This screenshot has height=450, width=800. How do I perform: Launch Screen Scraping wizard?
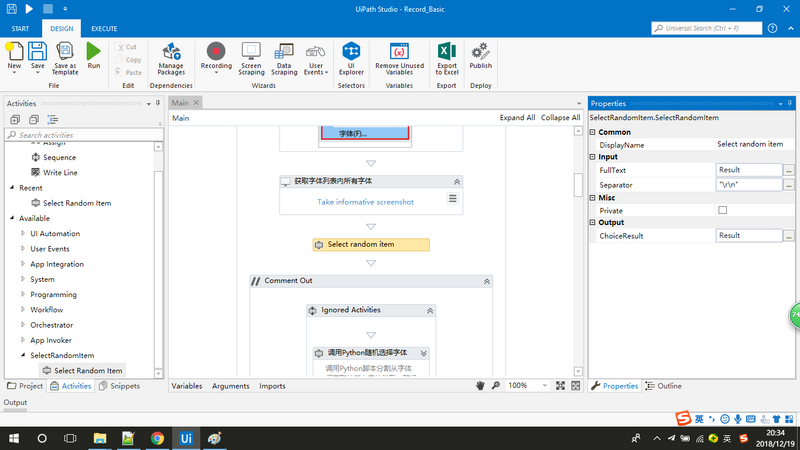(251, 52)
